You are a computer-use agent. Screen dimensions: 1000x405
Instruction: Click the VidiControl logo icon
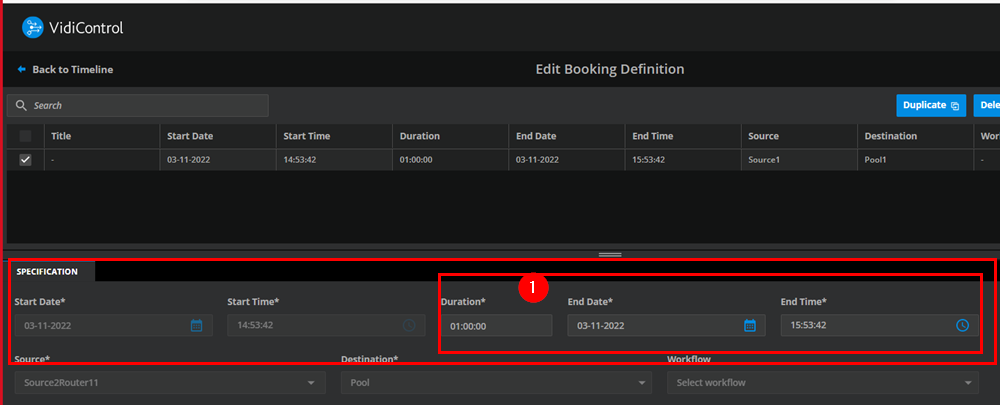pyautogui.click(x=33, y=28)
